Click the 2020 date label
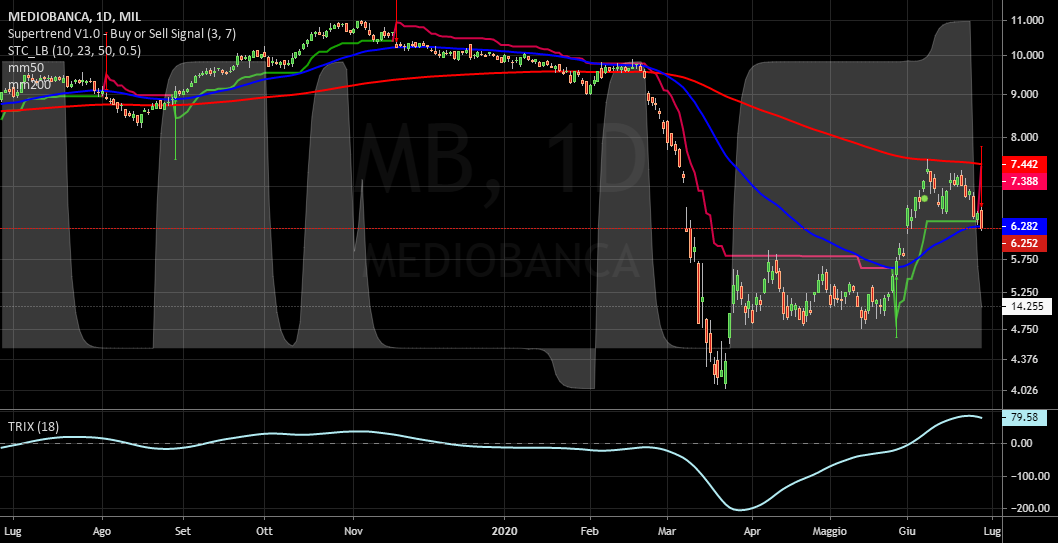 [x=505, y=532]
